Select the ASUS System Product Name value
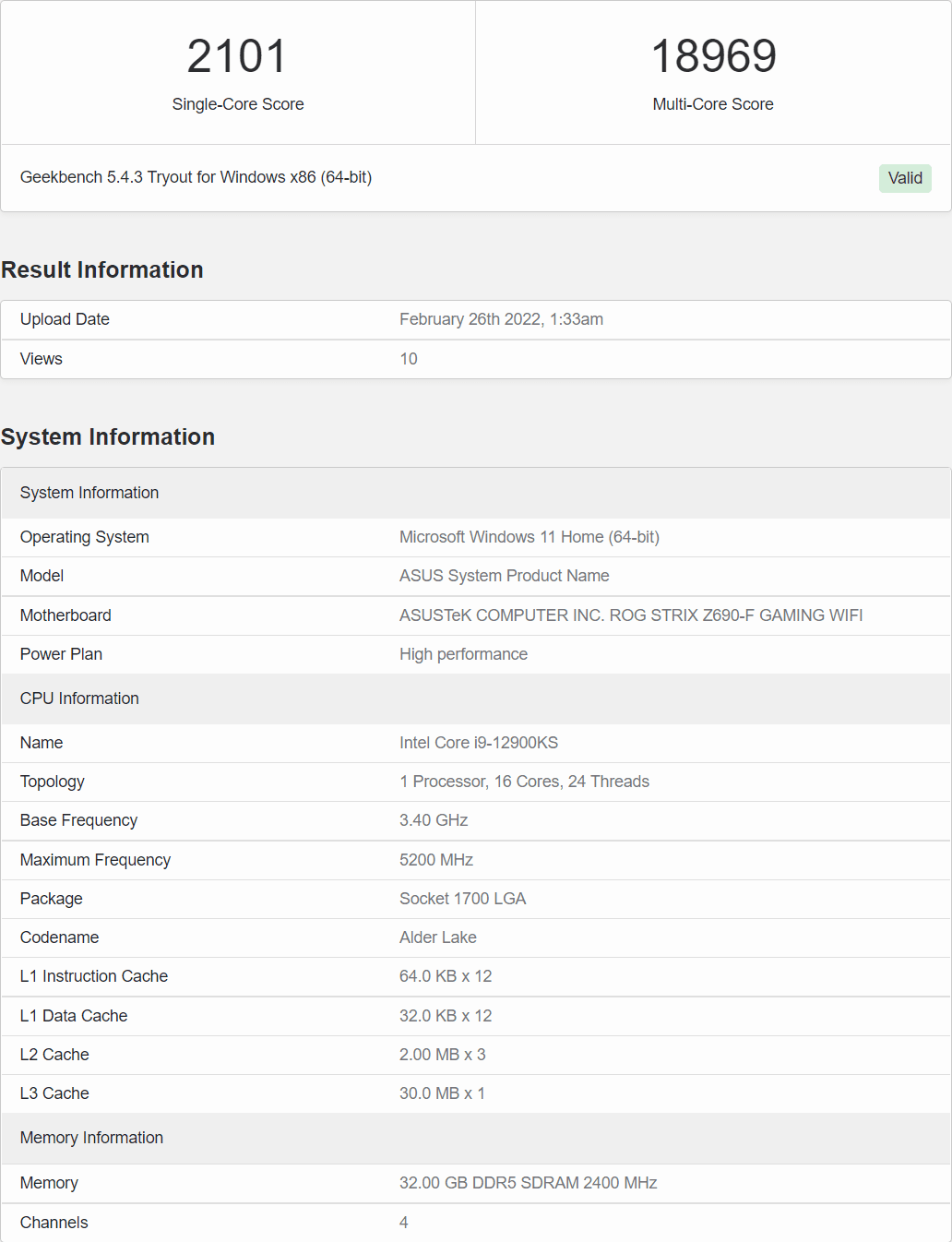The height and width of the screenshot is (1242, 952). [504, 576]
